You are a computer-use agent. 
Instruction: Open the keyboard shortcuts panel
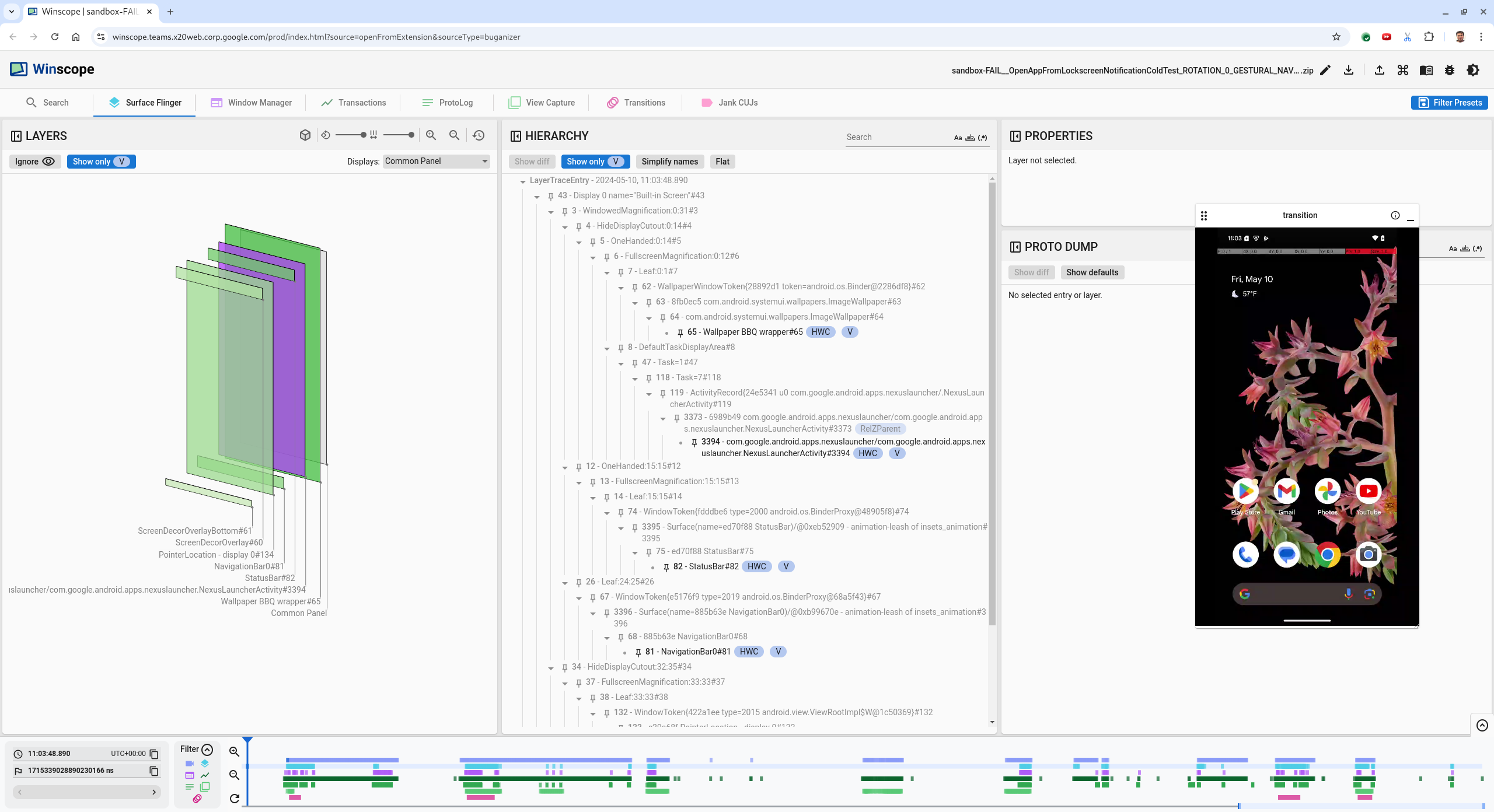click(1403, 70)
